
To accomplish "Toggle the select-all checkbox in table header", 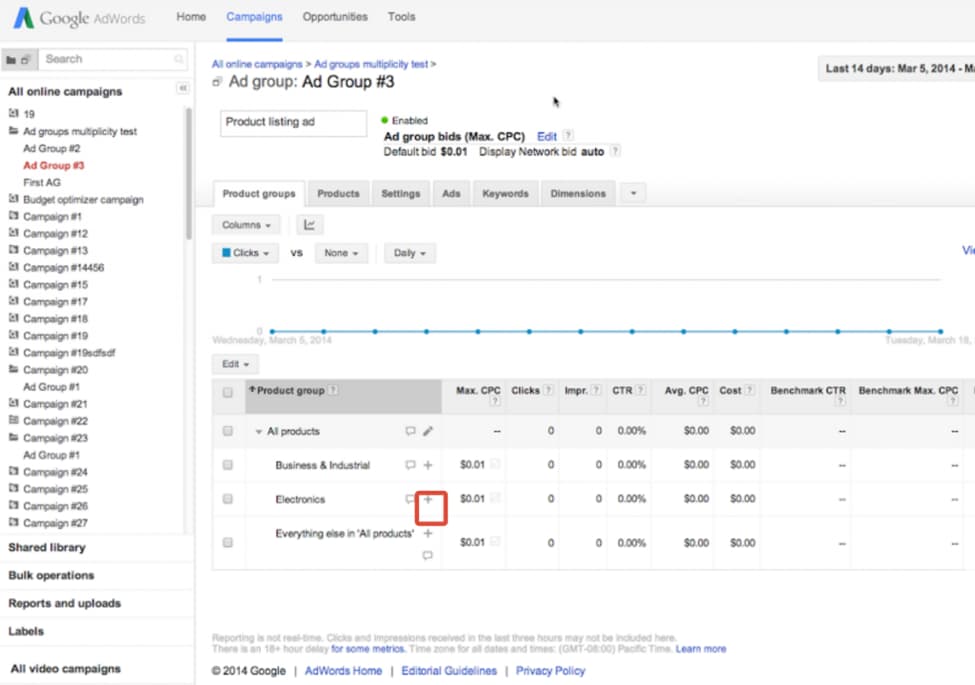I will coord(228,392).
